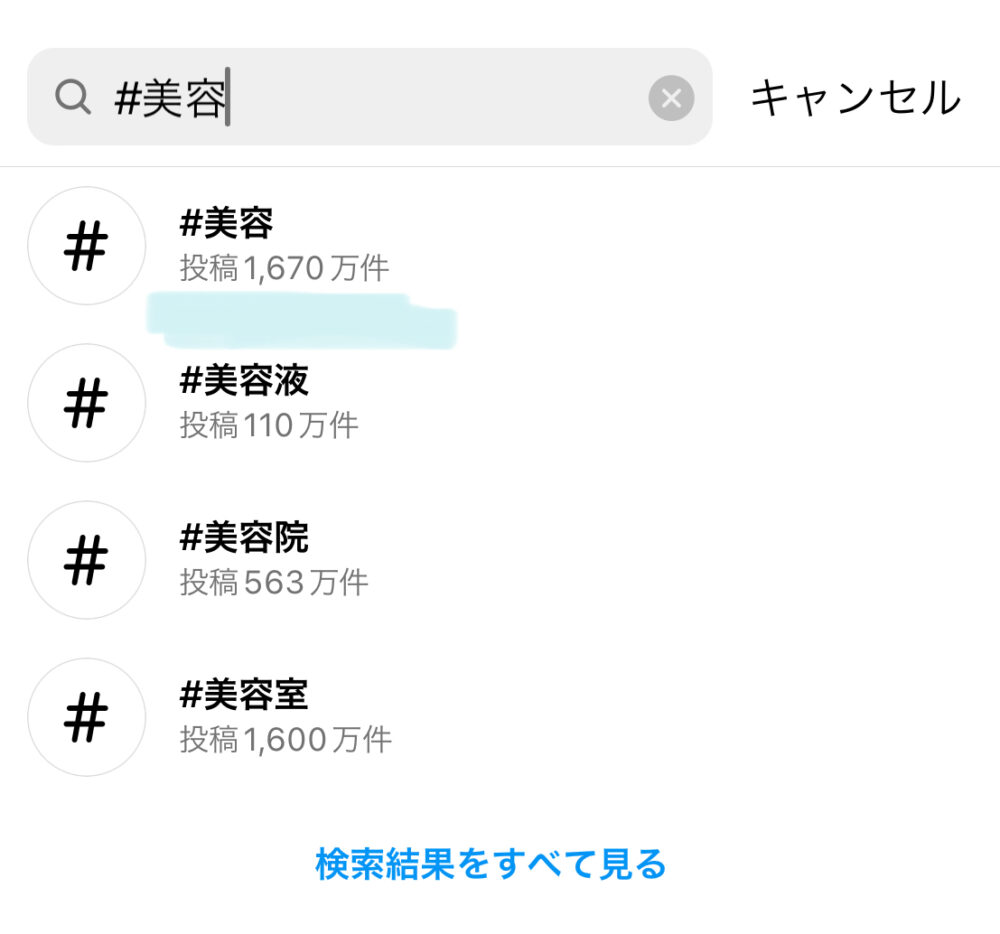The width and height of the screenshot is (1000, 934).
Task: Select the #美容液 hashtag title
Action: (x=244, y=381)
